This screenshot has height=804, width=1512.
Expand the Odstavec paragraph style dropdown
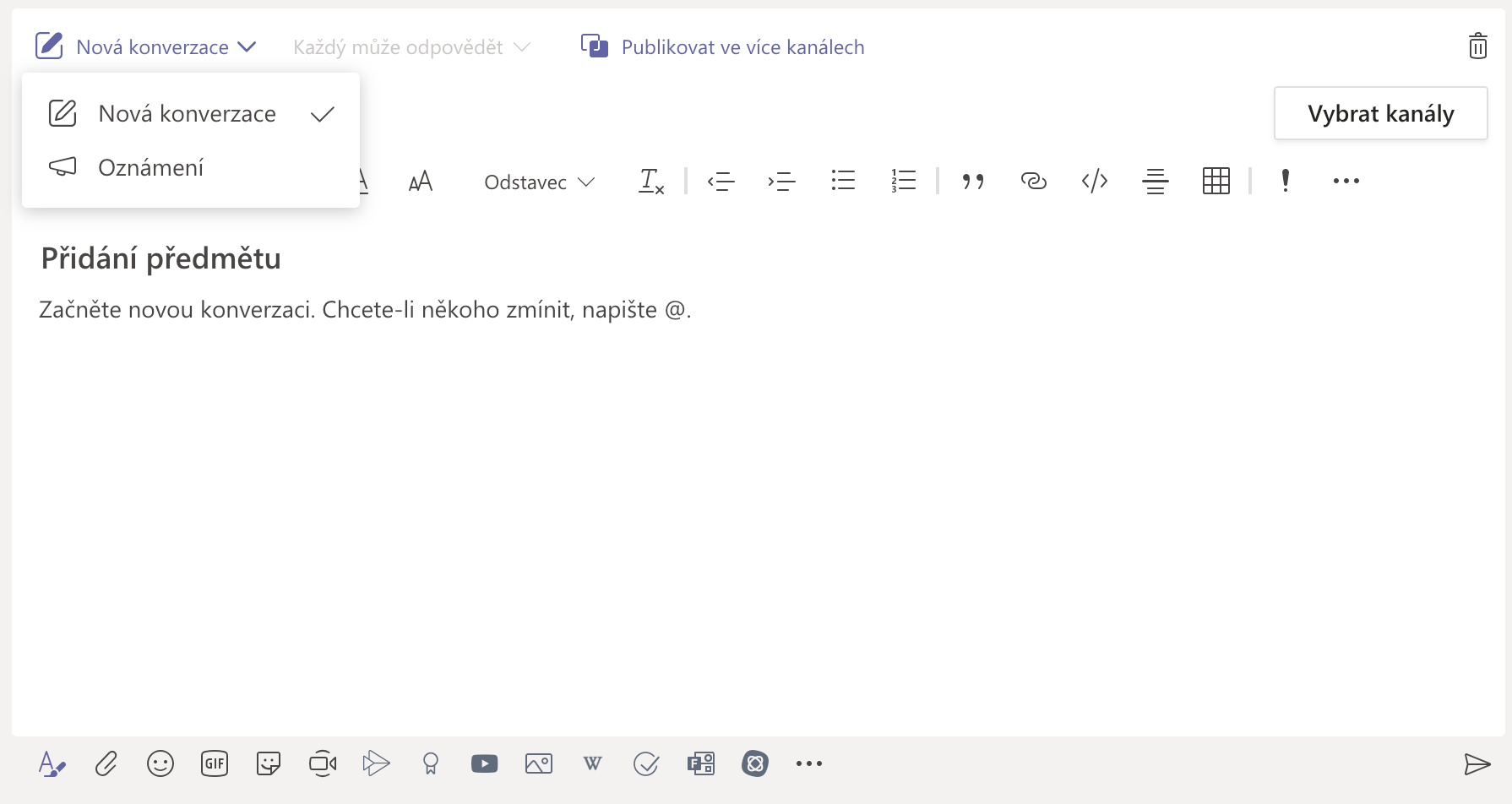tap(539, 182)
